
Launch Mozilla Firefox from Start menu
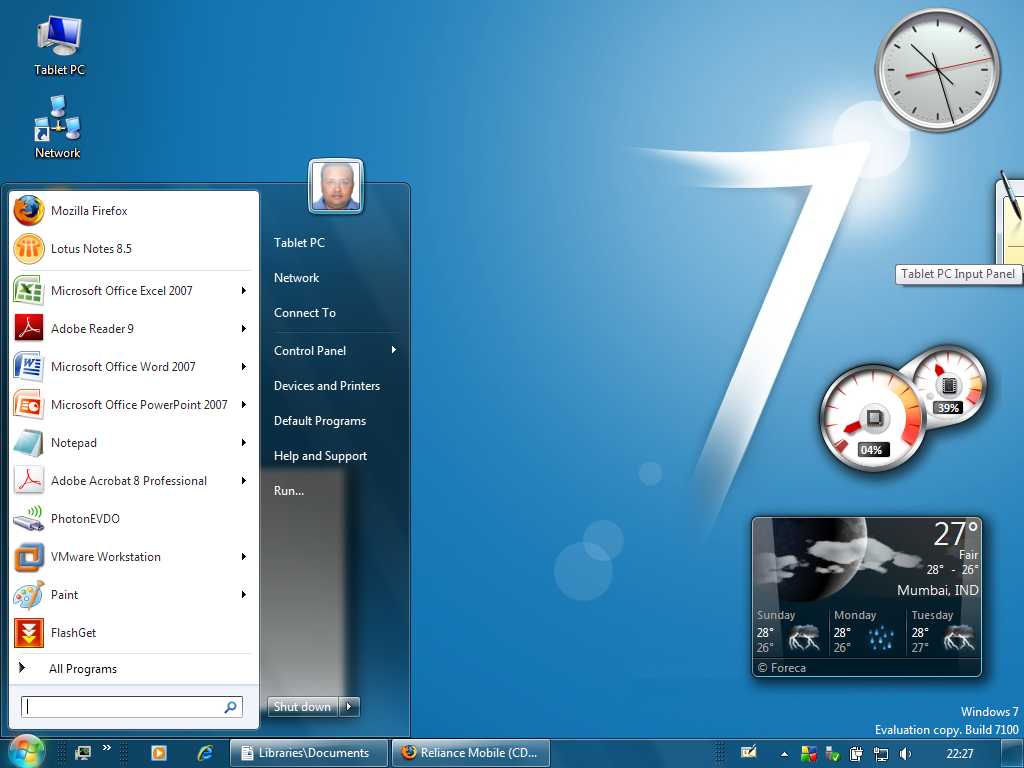pyautogui.click(x=89, y=211)
